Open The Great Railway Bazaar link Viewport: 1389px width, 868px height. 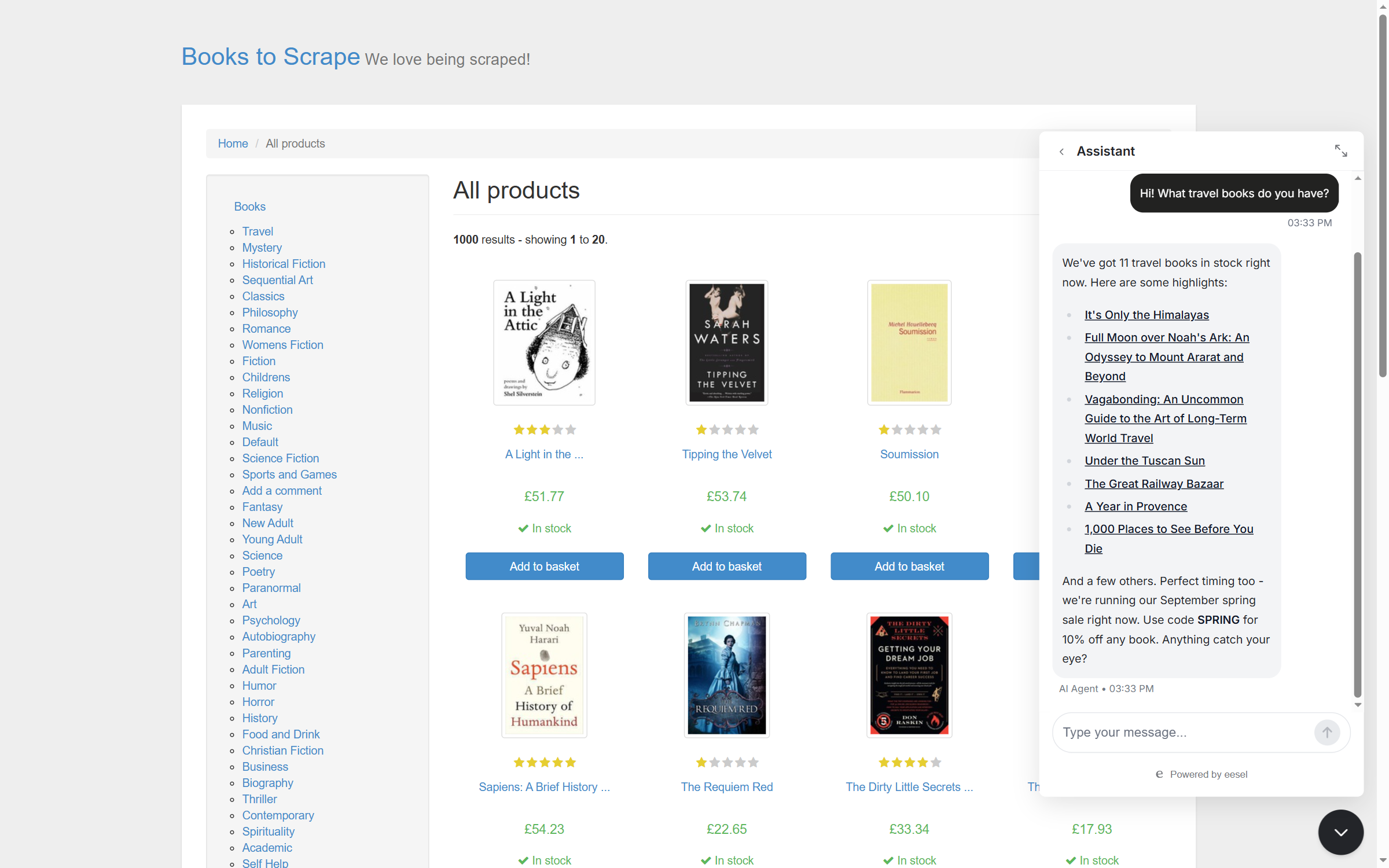click(x=1153, y=484)
